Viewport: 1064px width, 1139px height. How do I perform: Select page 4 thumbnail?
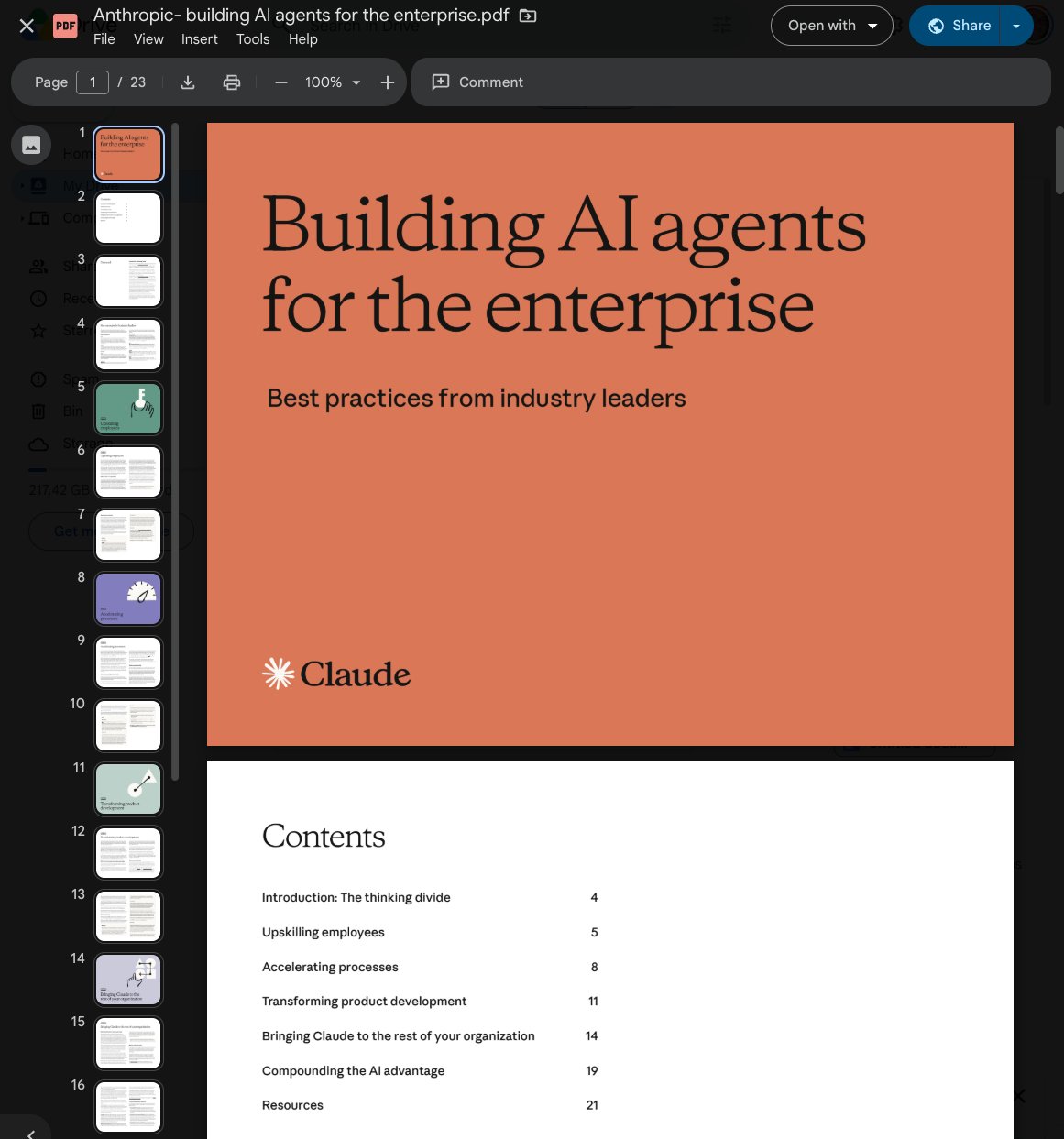(x=128, y=345)
